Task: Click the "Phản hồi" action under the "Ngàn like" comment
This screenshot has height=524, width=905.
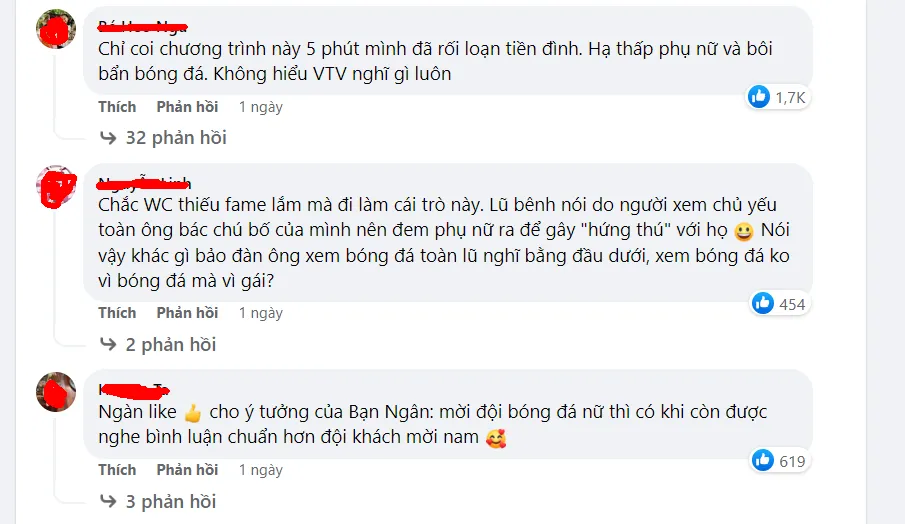Action: (187, 470)
